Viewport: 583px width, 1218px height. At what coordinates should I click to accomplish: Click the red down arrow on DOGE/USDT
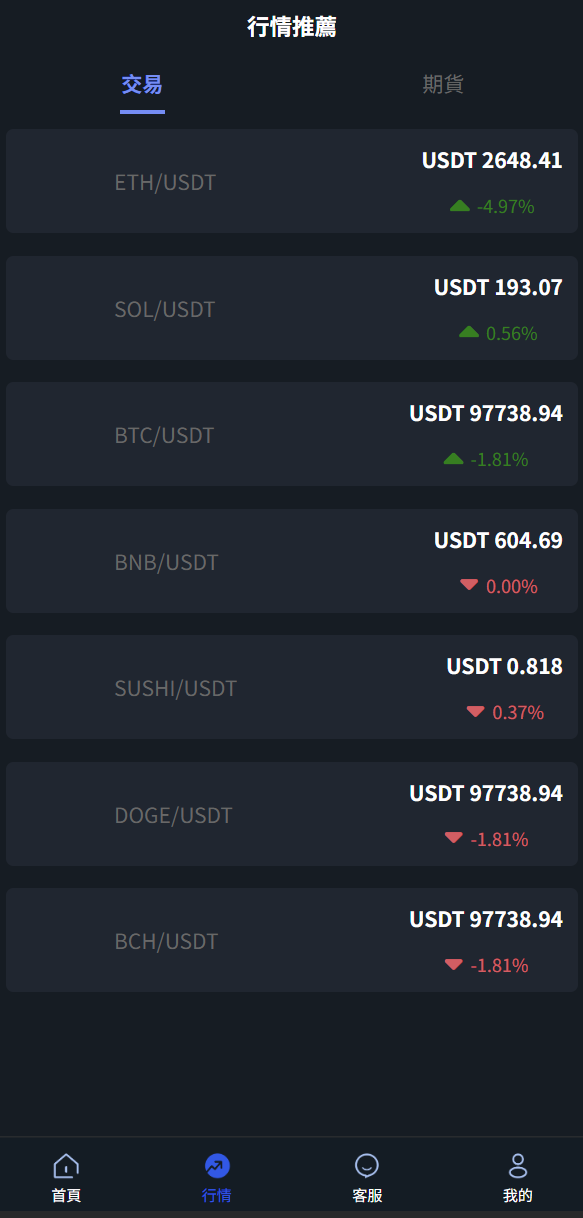pos(454,838)
